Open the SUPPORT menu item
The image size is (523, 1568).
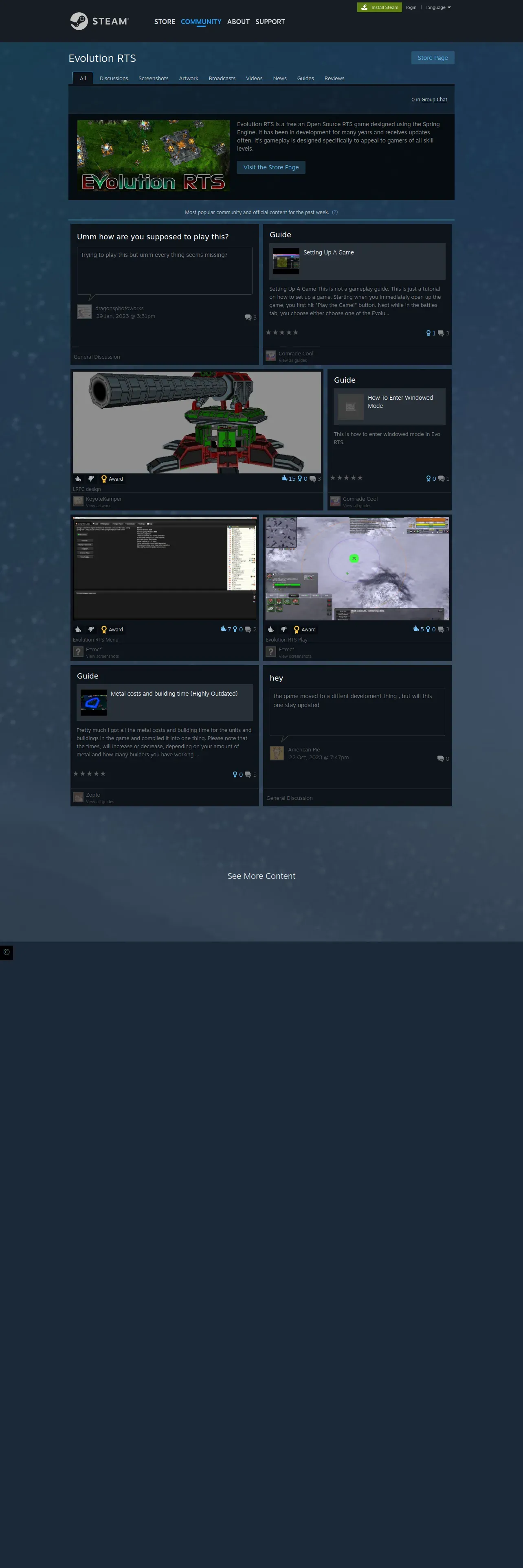(x=270, y=21)
